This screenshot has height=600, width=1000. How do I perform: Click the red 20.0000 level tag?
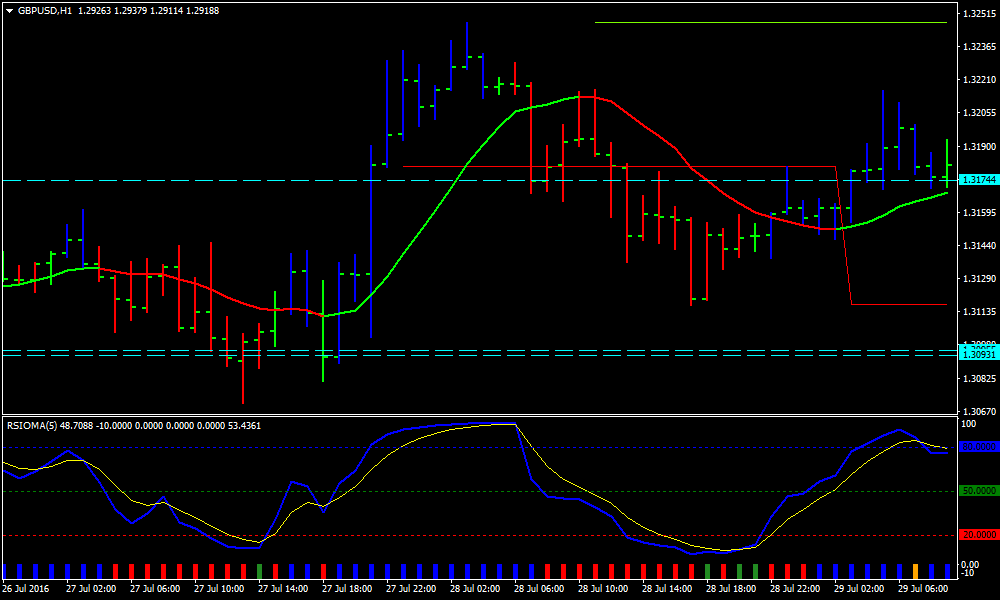pyautogui.click(x=976, y=535)
